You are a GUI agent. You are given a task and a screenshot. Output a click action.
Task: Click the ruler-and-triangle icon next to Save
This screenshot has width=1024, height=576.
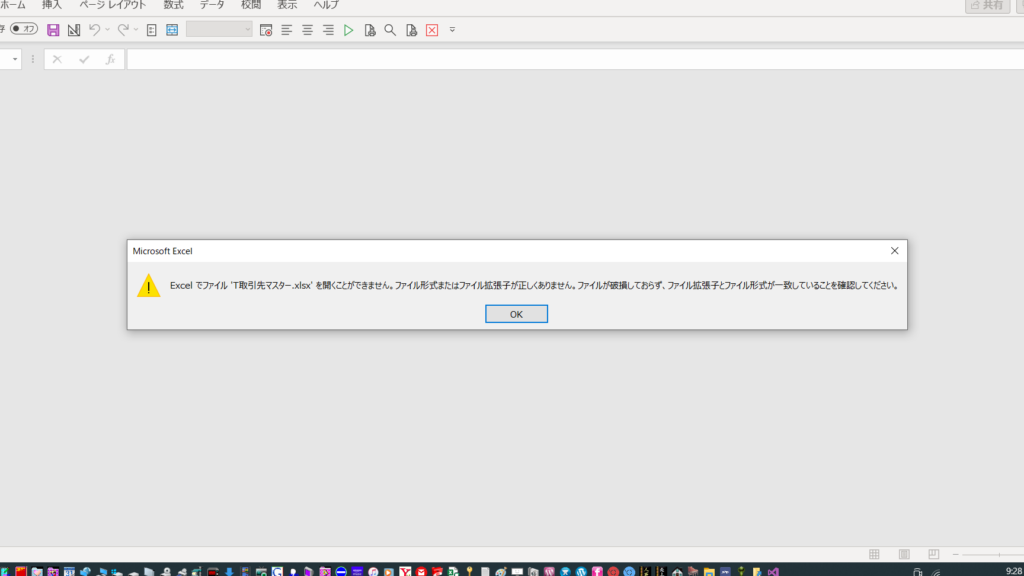coord(74,30)
